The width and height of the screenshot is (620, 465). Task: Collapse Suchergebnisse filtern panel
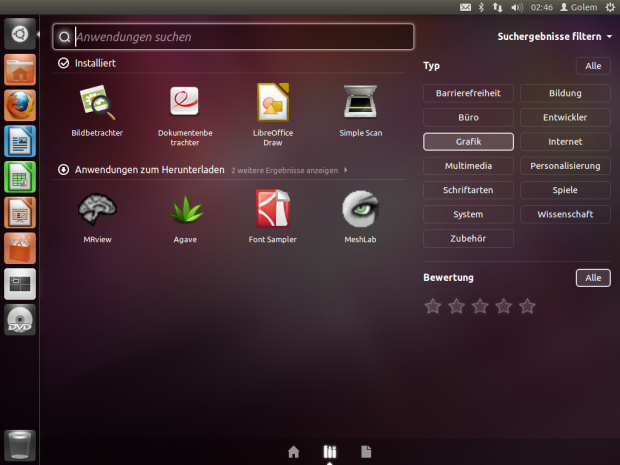coord(555,36)
